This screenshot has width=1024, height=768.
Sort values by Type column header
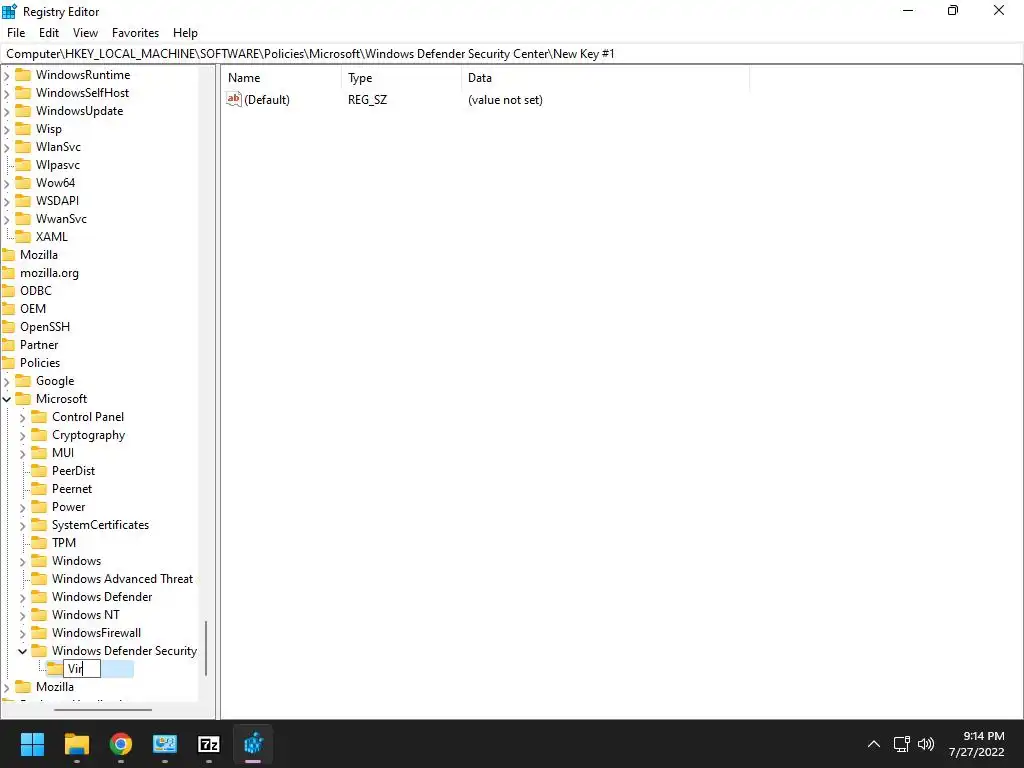coord(401,78)
